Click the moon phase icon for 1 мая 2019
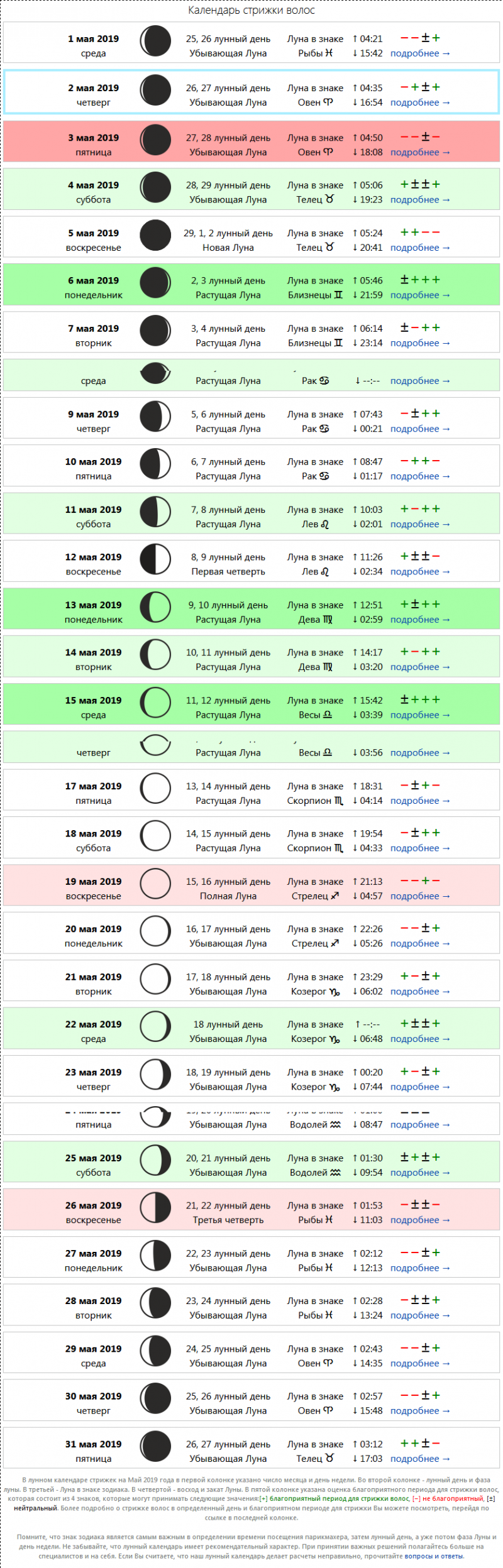Screen dimensions: 503x1568 (x=155, y=41)
